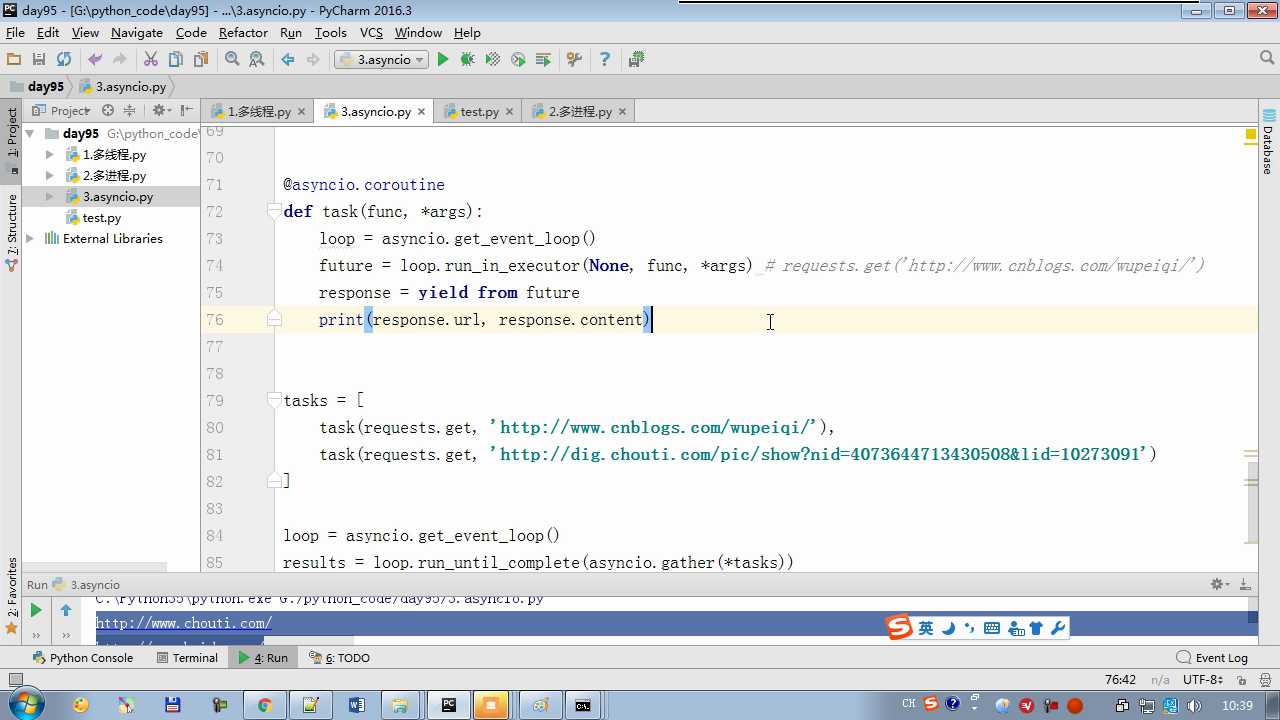Open Run panel gear settings
1280x720 pixels.
click(x=1220, y=584)
